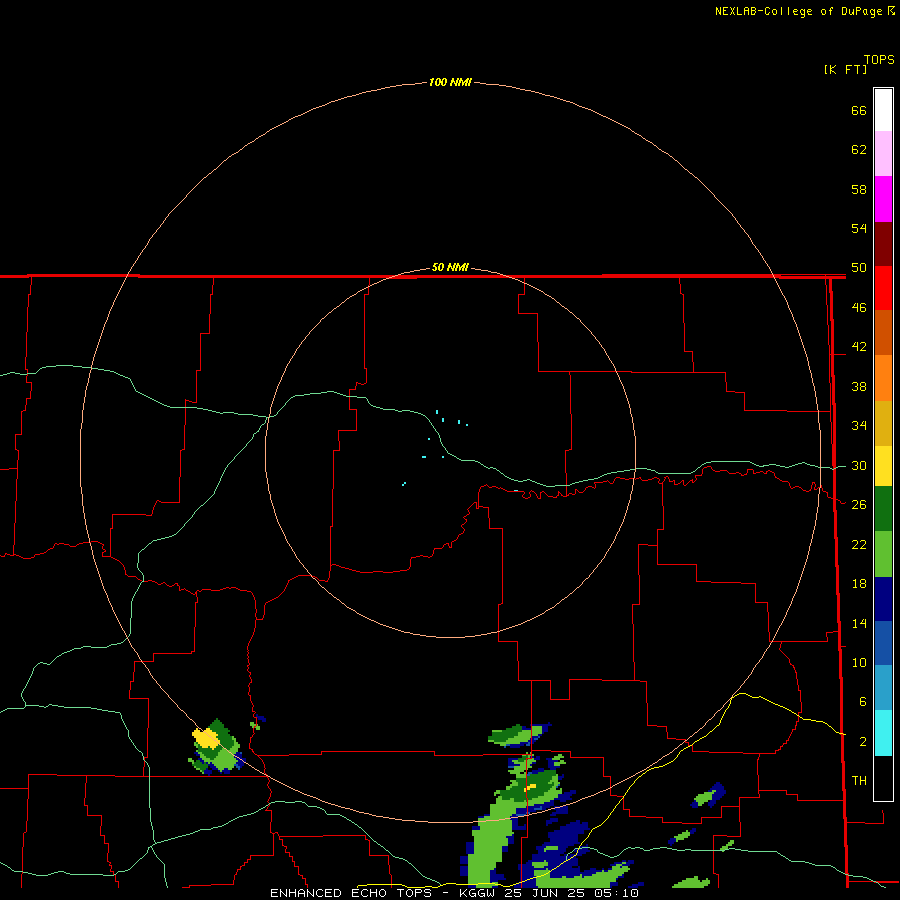Click the yellow legend swatch near 30
Viewport: 900px width, 900px height.
click(883, 466)
